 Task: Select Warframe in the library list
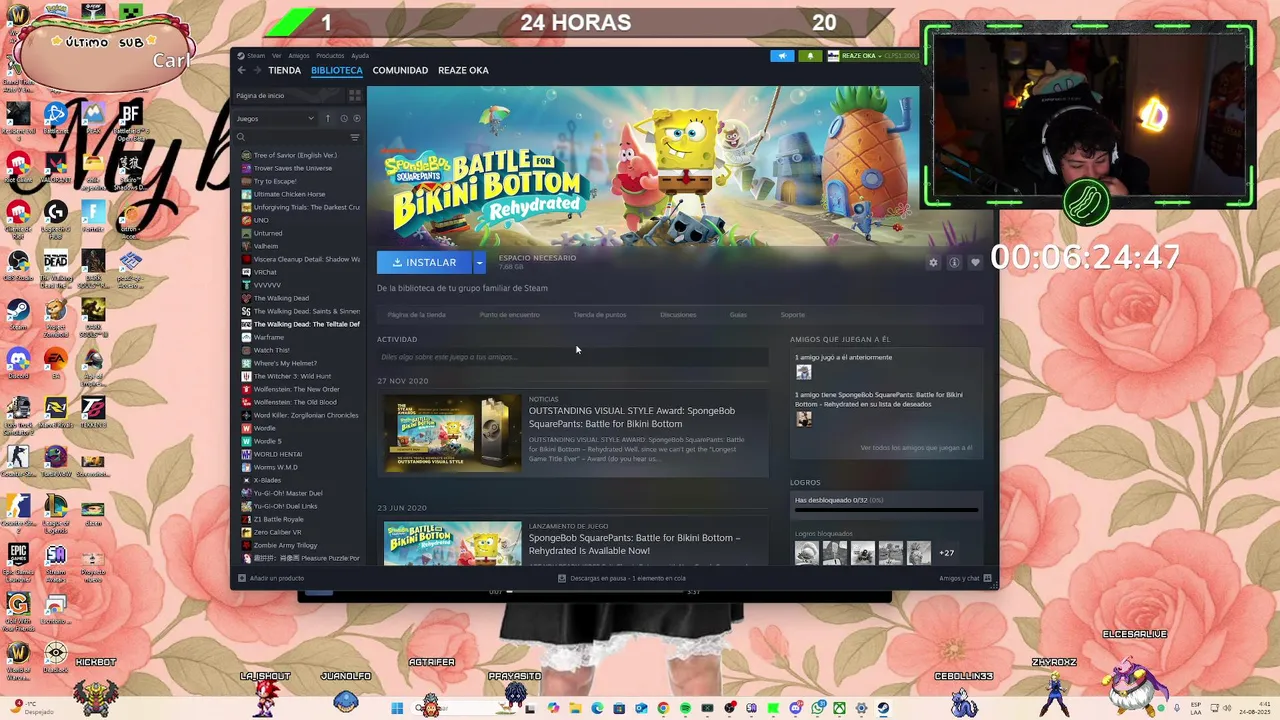tap(269, 337)
